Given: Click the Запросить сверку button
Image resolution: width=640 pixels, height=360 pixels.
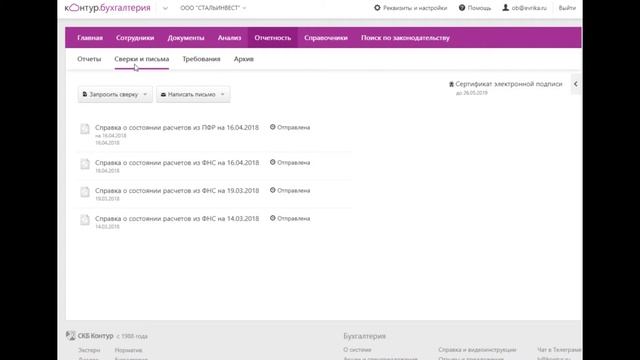Looking at the screenshot, I should point(115,94).
